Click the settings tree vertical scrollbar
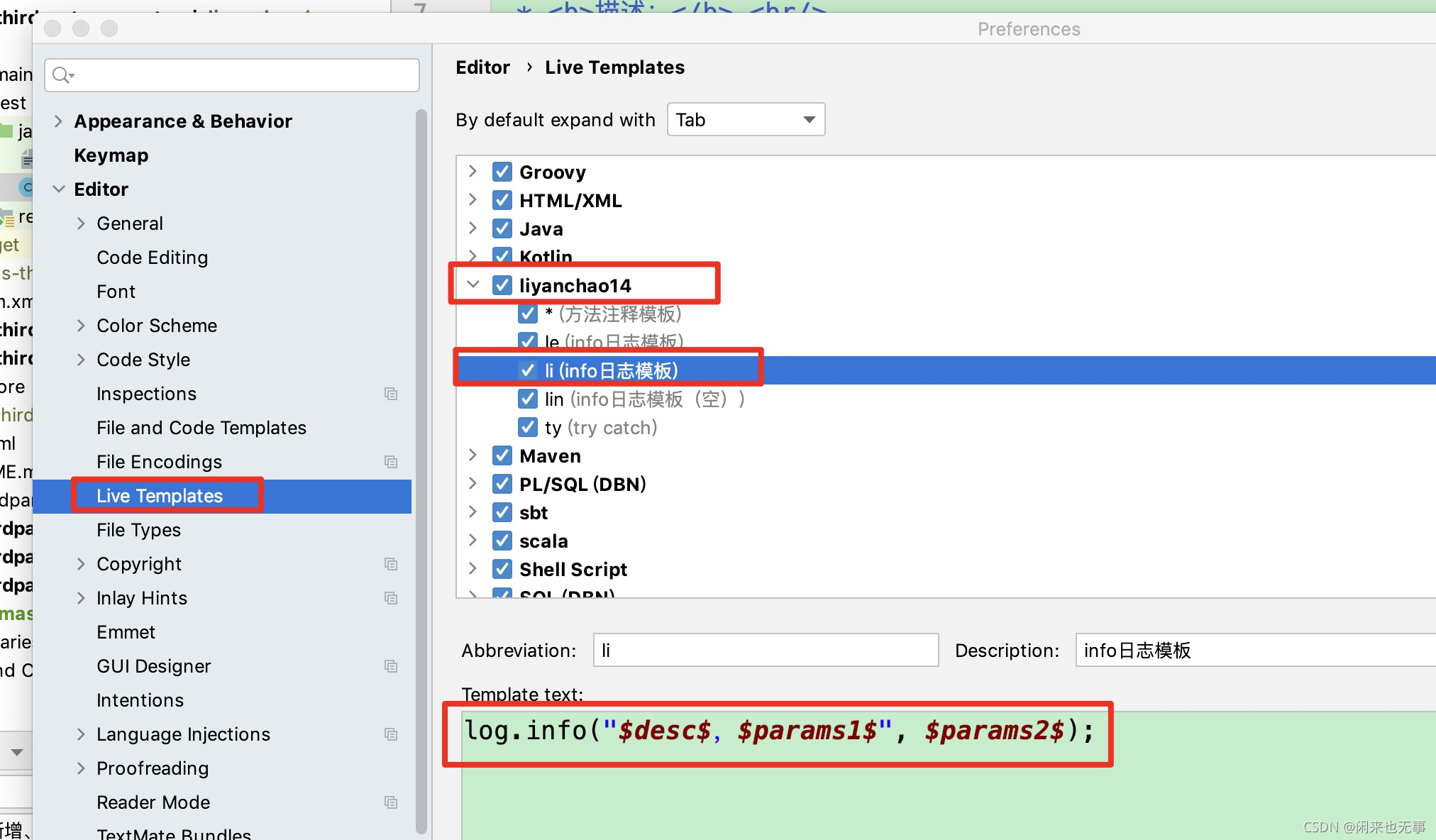Screen dimensions: 1436x840 (421, 471)
